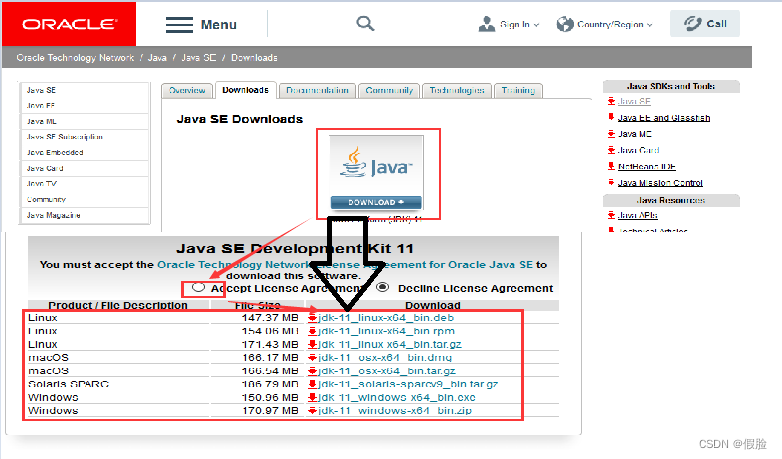The image size is (782, 459).
Task: Click Java EE and Glassfish link
Action: pyautogui.click(x=664, y=118)
